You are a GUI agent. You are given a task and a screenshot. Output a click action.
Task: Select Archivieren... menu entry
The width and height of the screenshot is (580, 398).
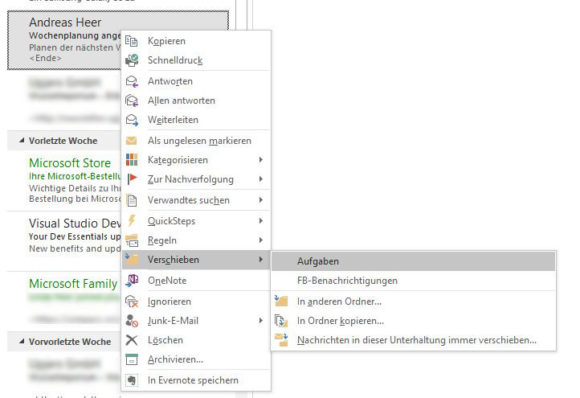[x=196, y=359]
